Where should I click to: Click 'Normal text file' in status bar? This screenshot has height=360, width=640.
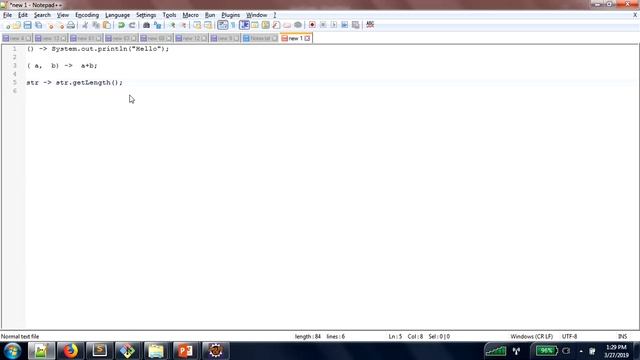coord(20,337)
